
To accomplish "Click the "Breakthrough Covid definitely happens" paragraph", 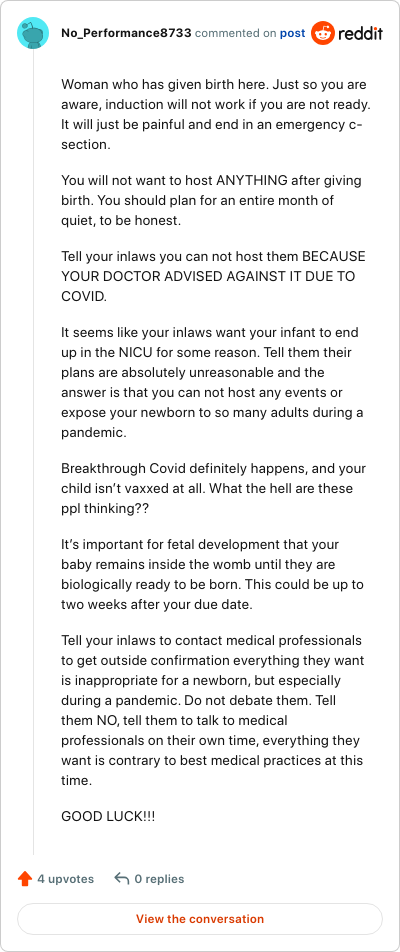I will pyautogui.click(x=214, y=489).
